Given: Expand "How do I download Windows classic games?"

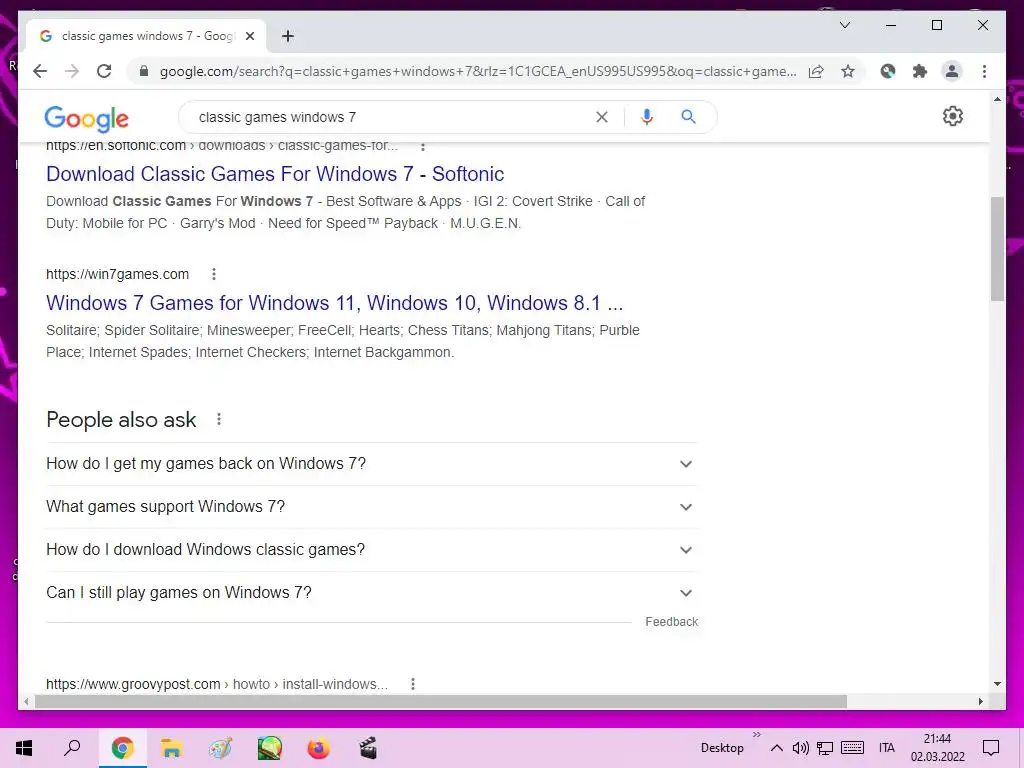Looking at the screenshot, I should point(372,550).
